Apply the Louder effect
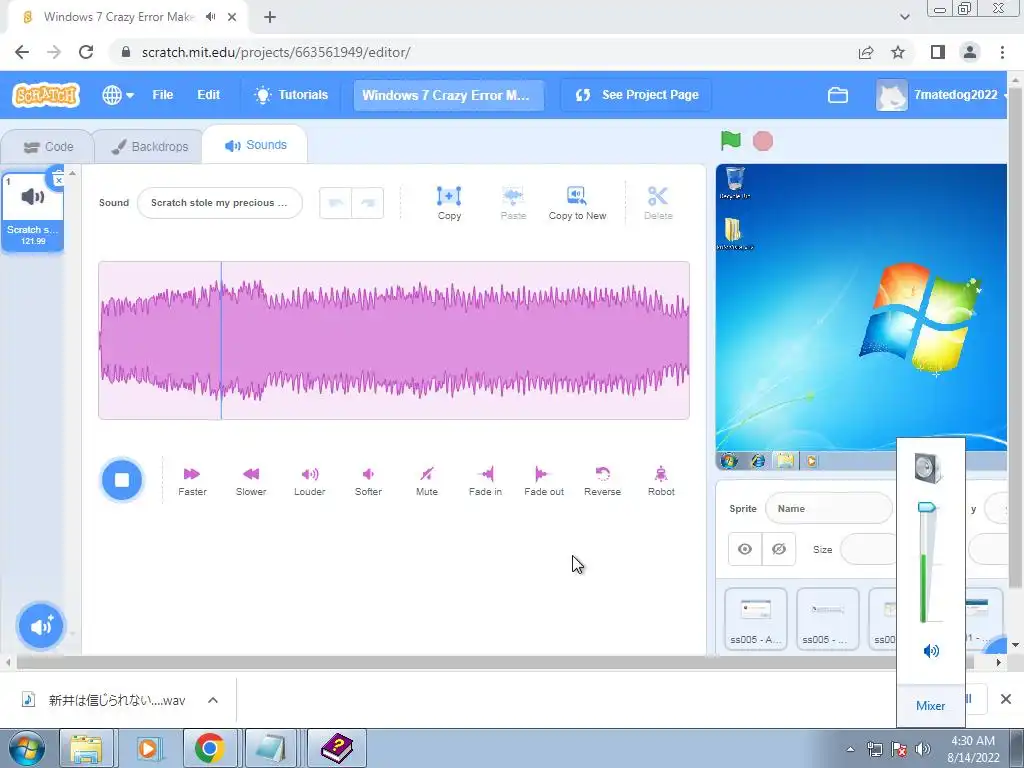The width and height of the screenshot is (1024, 768). [310, 481]
